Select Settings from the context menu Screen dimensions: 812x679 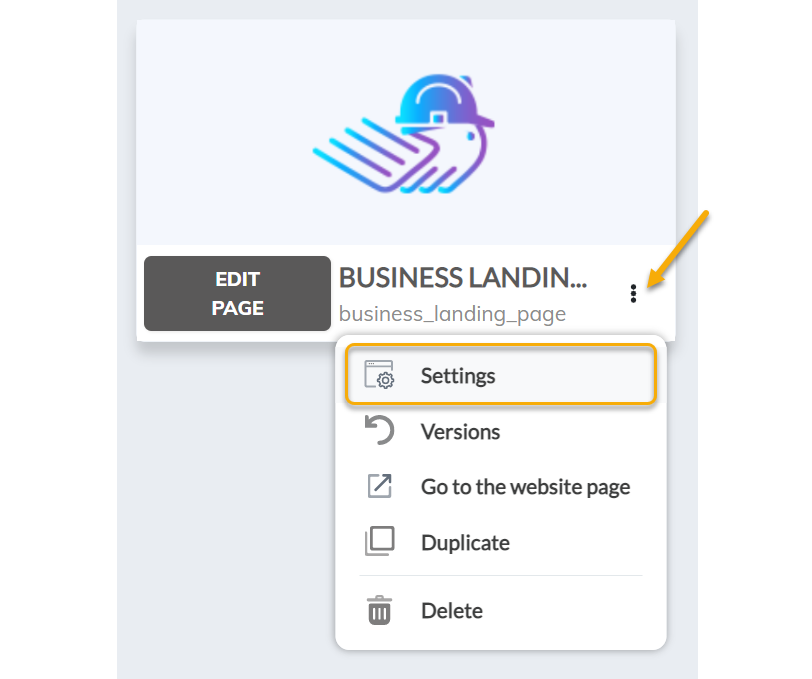point(501,374)
